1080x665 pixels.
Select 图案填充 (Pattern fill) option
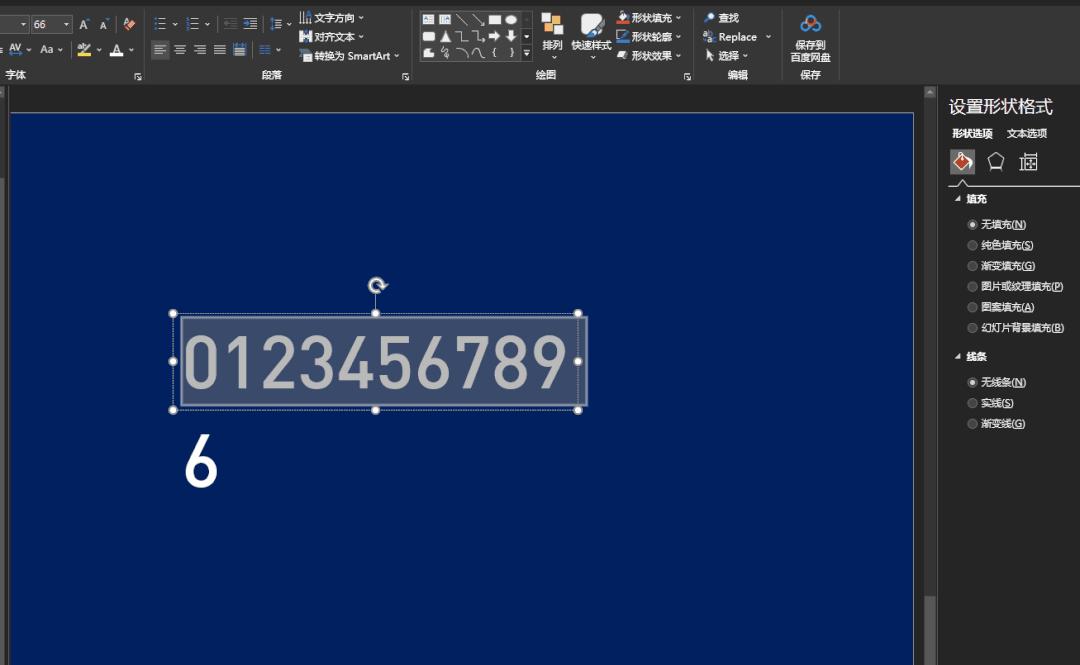(1001, 307)
